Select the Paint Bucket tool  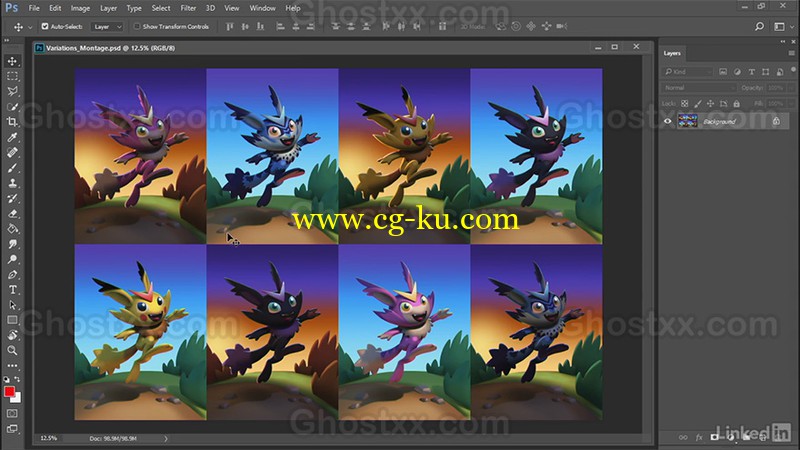pos(12,229)
